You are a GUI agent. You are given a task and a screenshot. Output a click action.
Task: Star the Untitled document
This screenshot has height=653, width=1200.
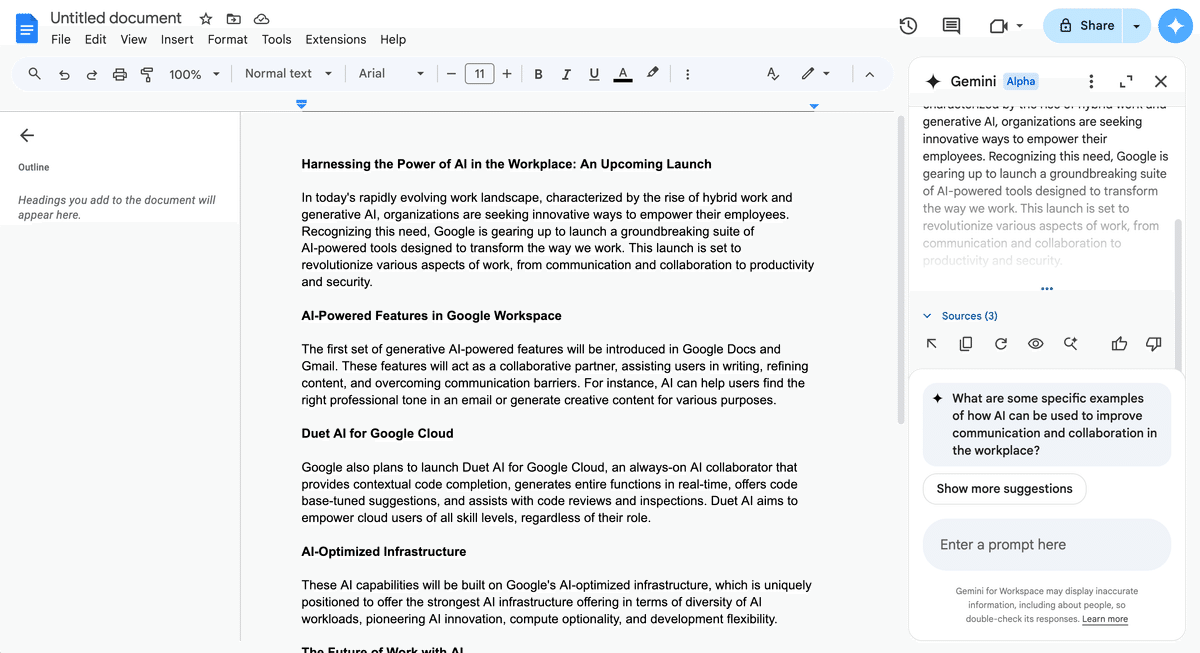pyautogui.click(x=205, y=18)
